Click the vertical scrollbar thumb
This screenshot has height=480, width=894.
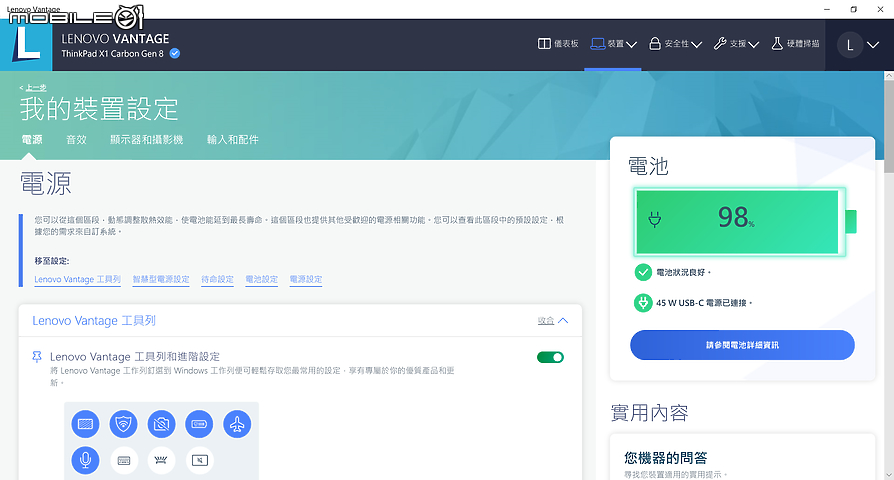pos(889,127)
